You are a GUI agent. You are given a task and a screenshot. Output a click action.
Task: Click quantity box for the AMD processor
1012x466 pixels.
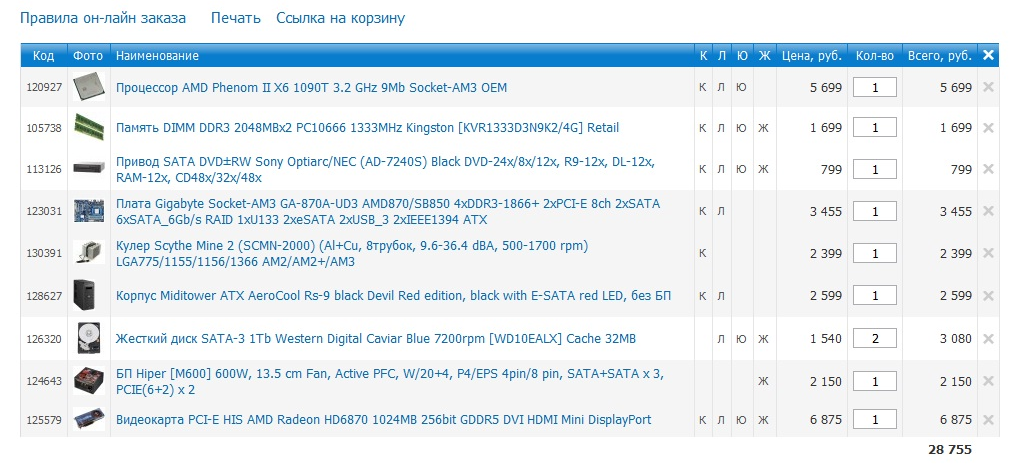[875, 88]
